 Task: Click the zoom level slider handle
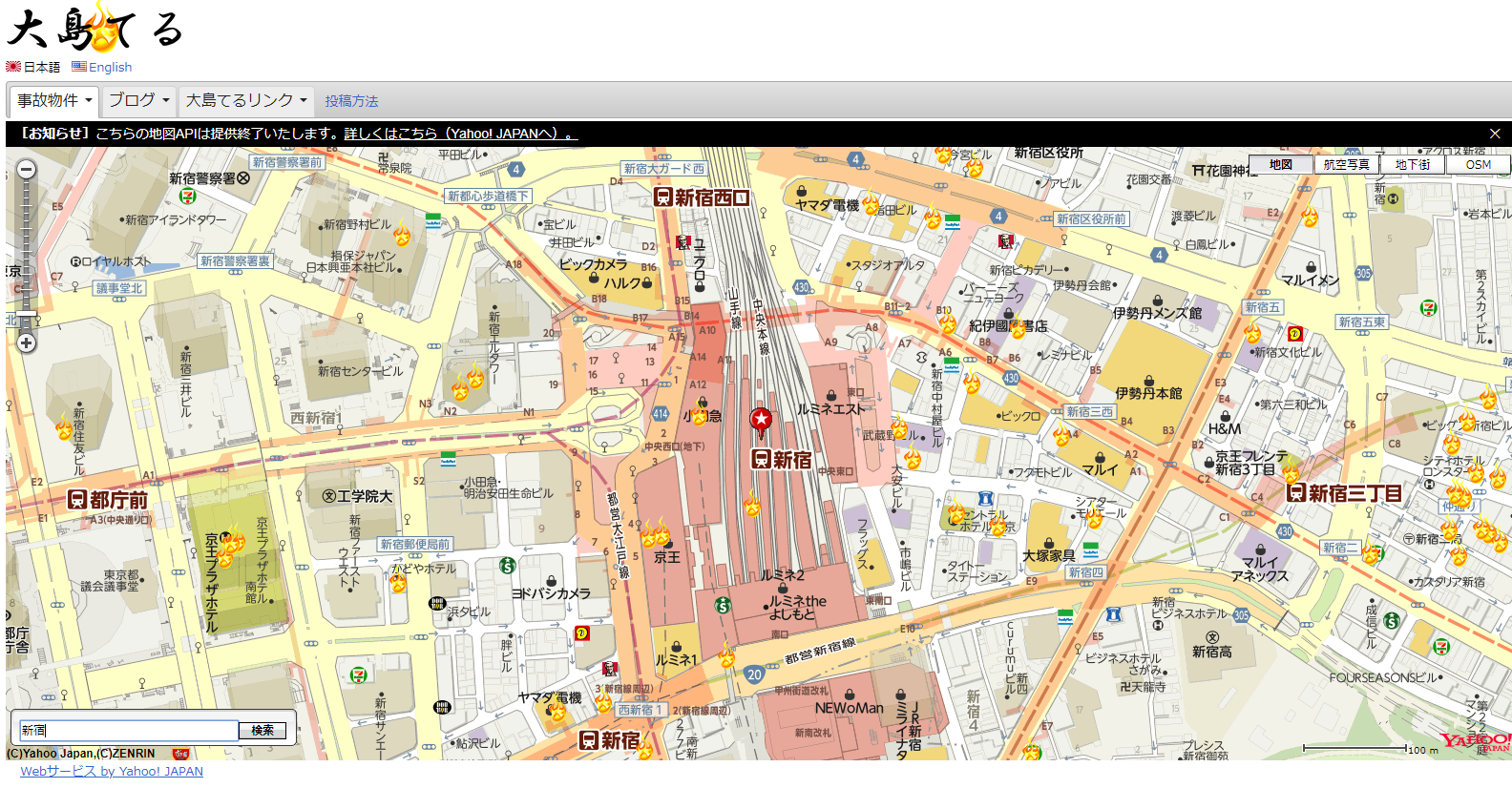coord(26,314)
